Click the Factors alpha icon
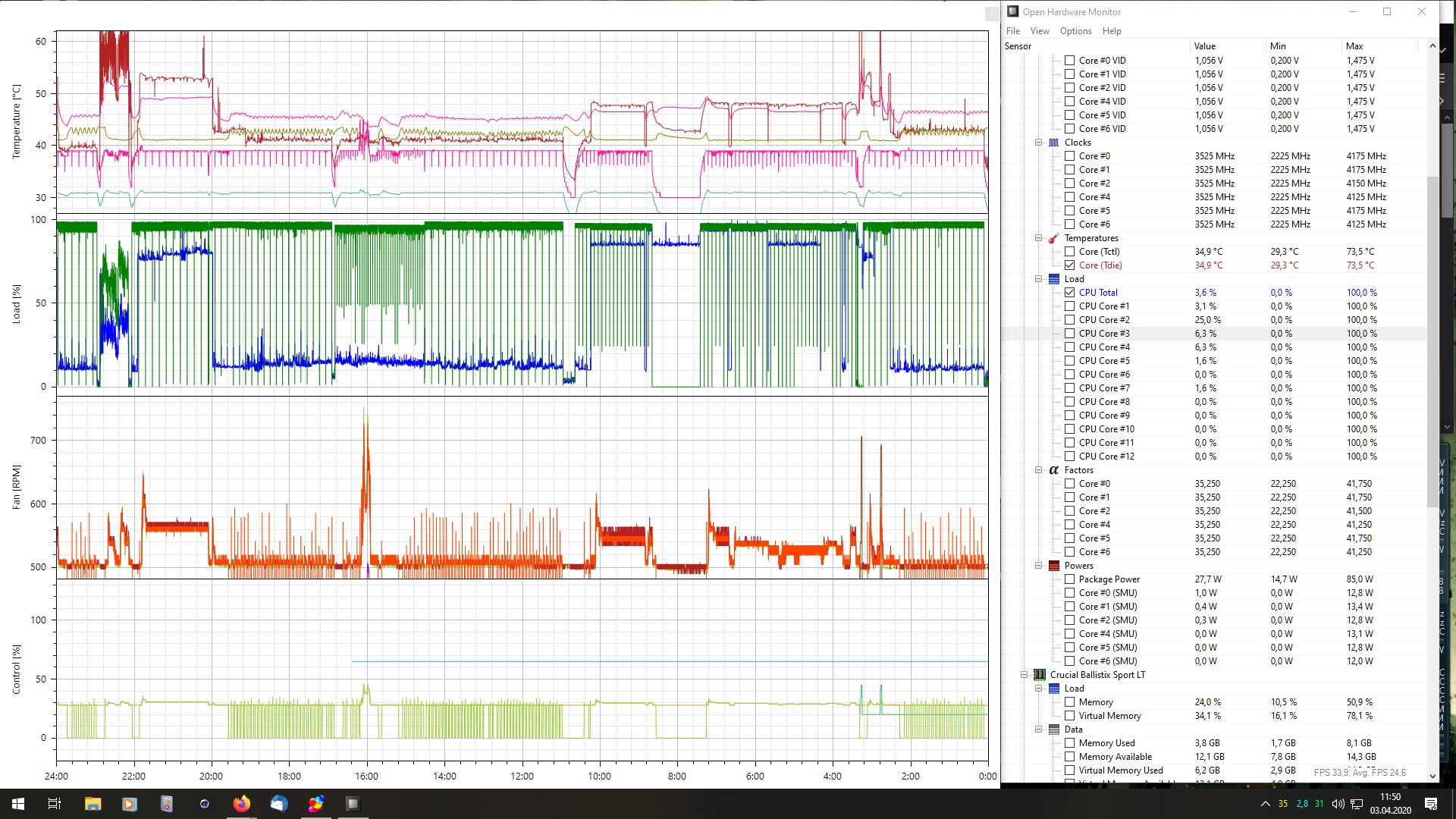The width and height of the screenshot is (1456, 819). (x=1053, y=470)
